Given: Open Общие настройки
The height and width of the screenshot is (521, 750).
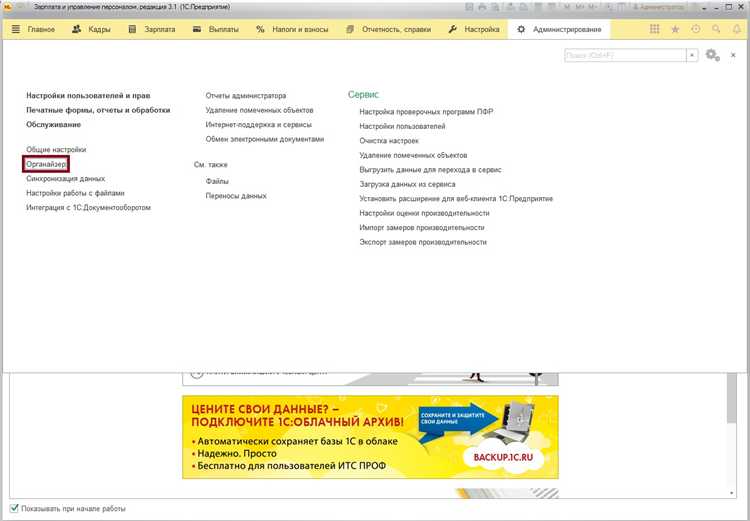Looking at the screenshot, I should pyautogui.click(x=56, y=150).
